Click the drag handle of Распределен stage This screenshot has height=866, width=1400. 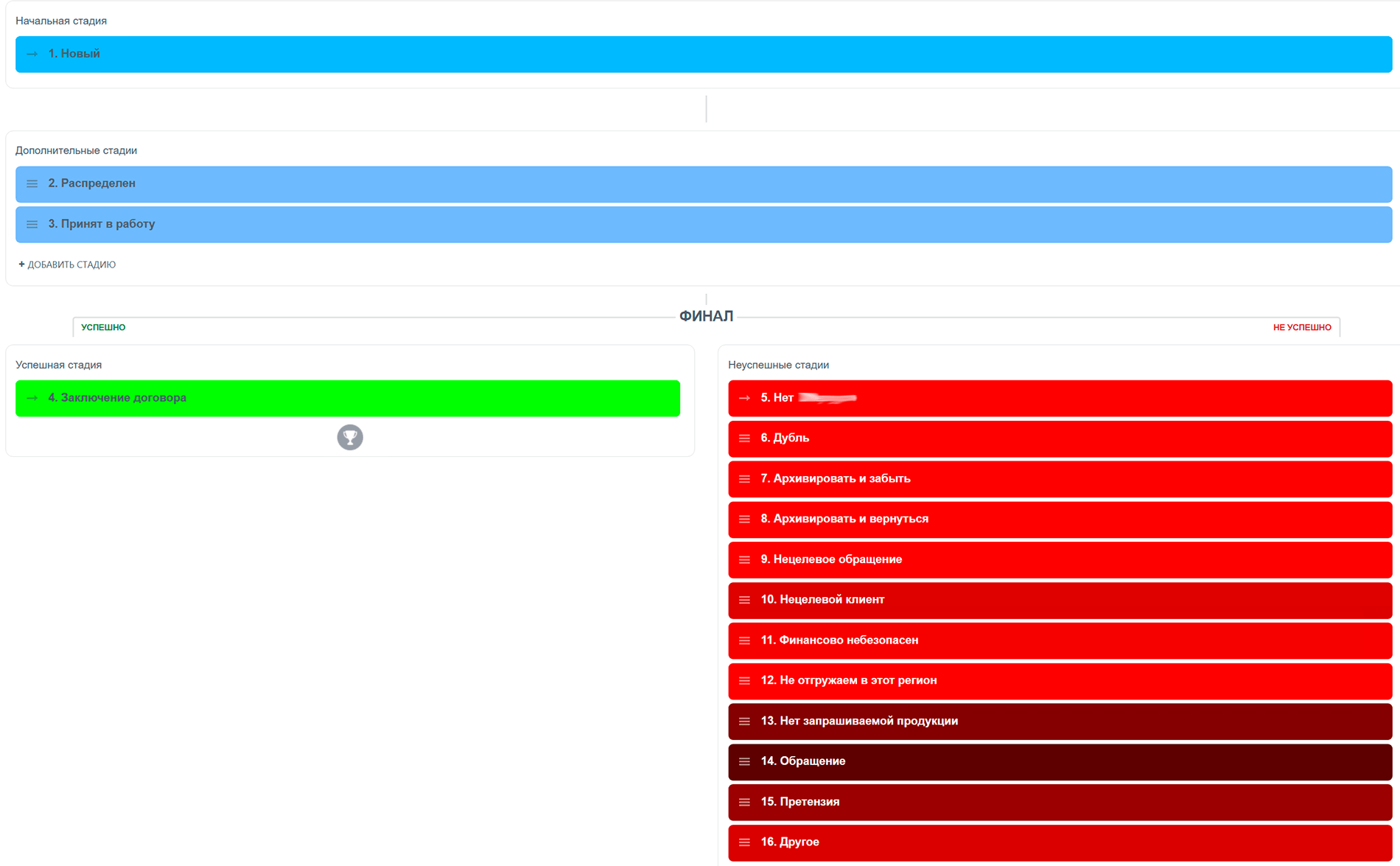point(32,184)
